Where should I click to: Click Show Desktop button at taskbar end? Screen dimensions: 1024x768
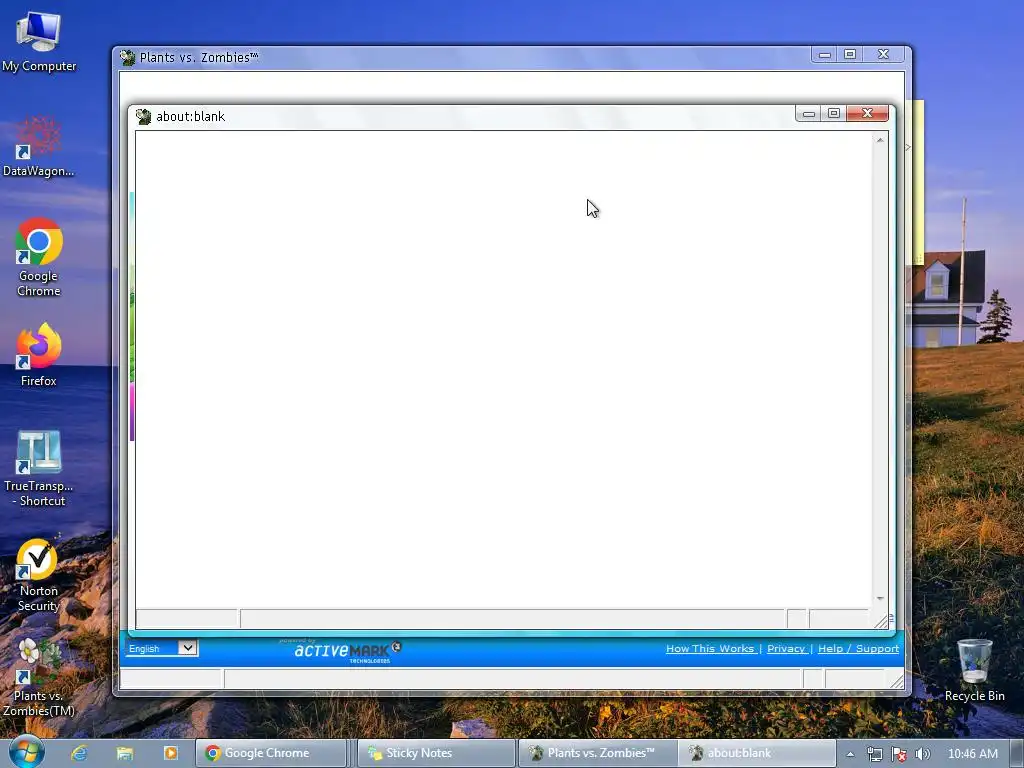click(1017, 754)
